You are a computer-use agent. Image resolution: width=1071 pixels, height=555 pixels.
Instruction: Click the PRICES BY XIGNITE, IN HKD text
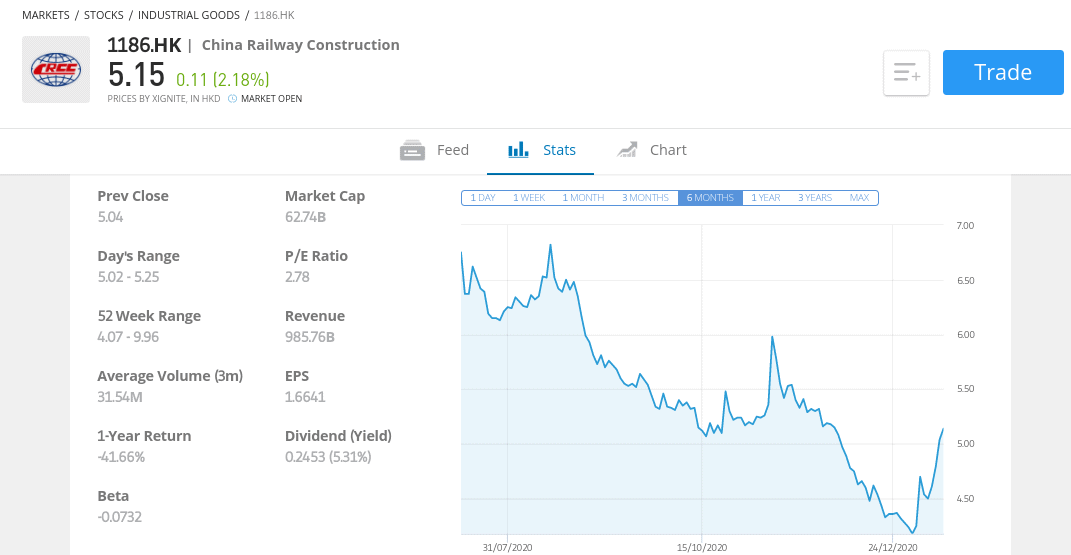164,99
